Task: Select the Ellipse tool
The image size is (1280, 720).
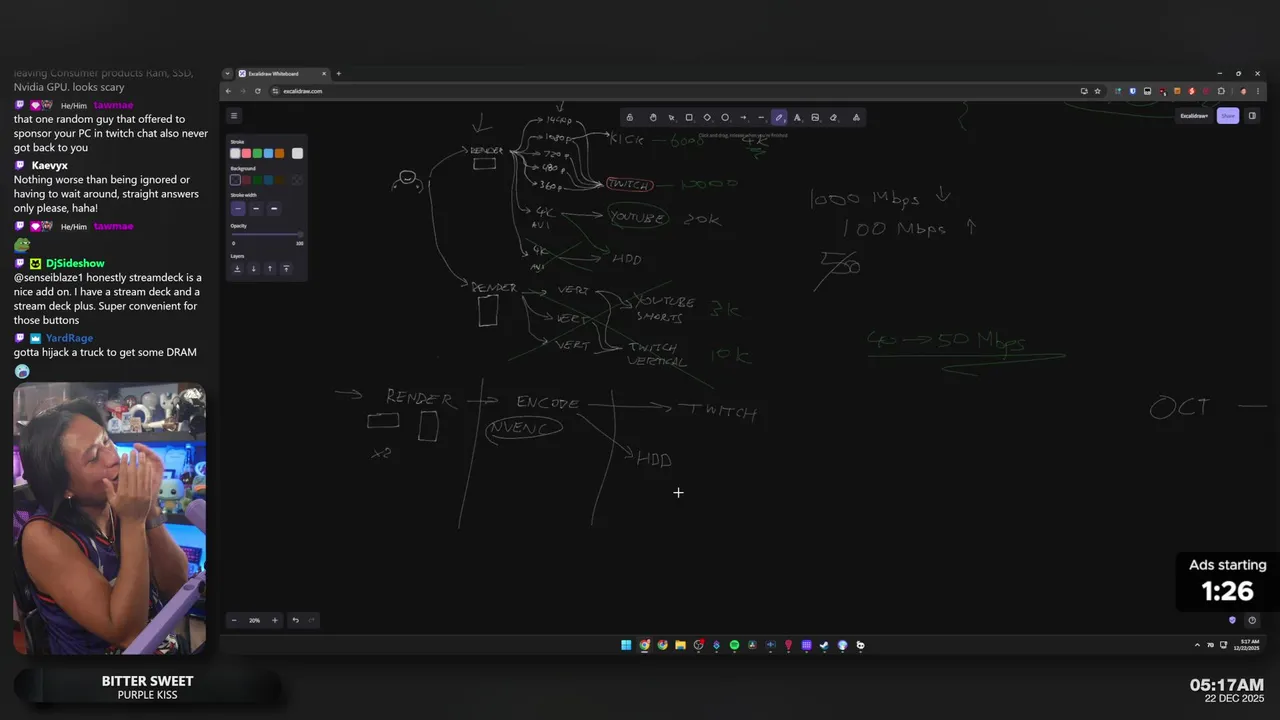Action: pos(725,117)
